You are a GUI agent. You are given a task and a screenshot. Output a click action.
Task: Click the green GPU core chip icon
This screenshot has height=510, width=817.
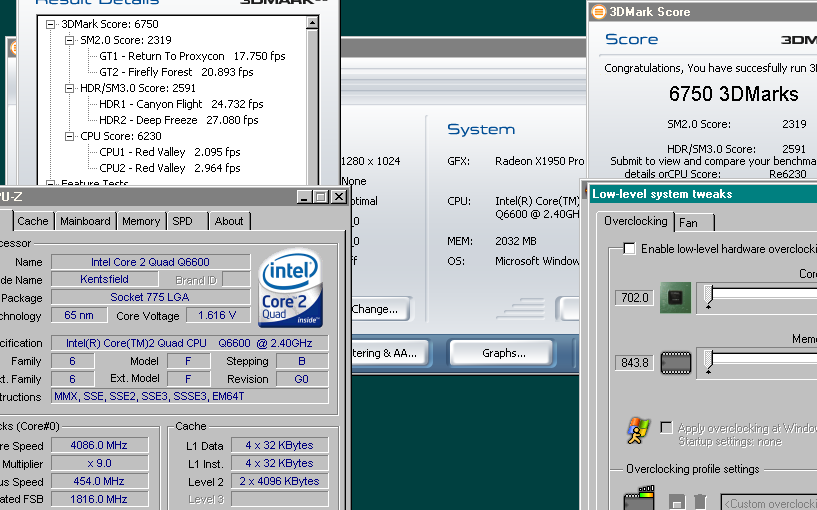pyautogui.click(x=675, y=297)
